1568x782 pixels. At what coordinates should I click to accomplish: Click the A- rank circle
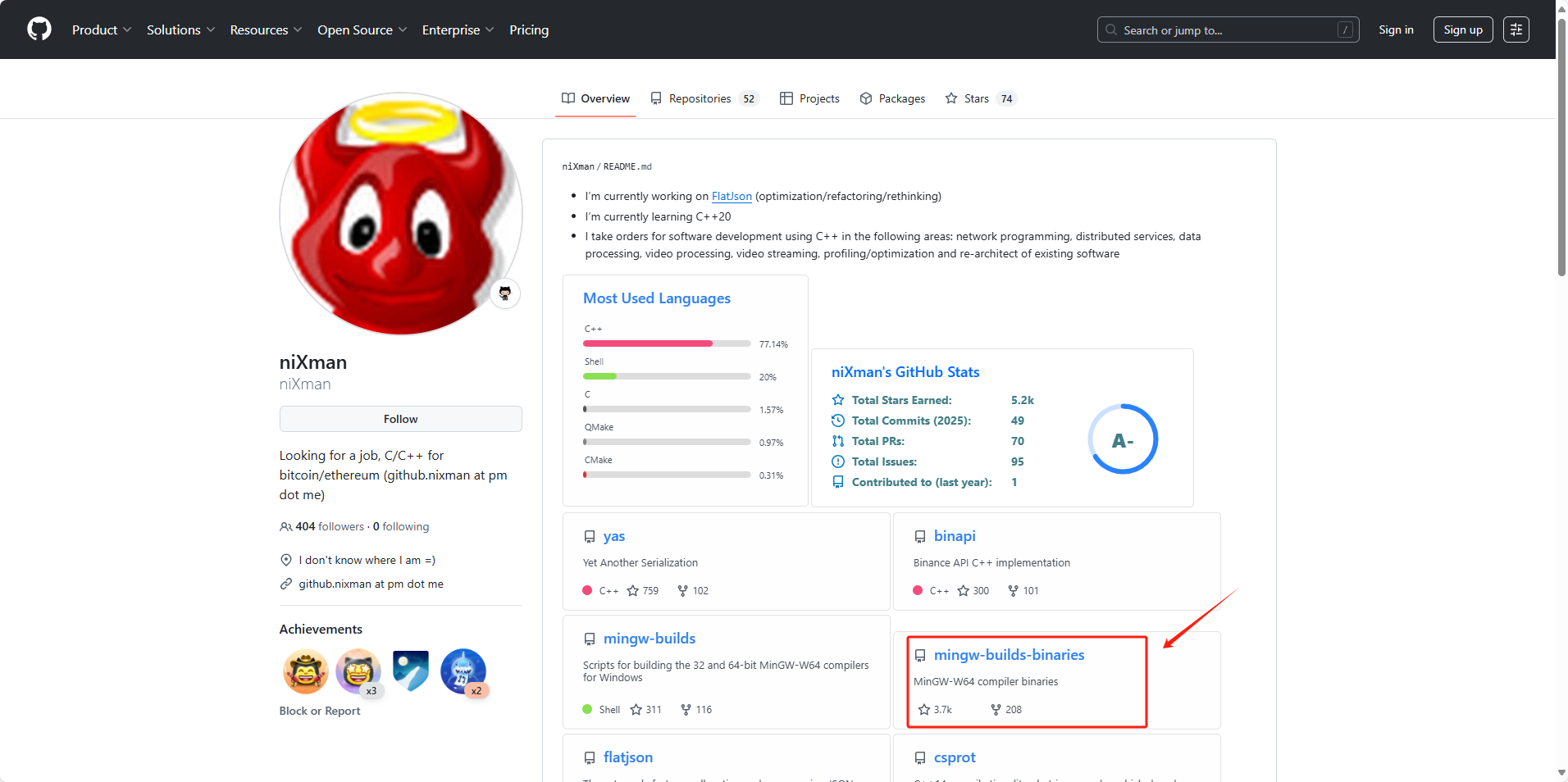click(x=1123, y=439)
